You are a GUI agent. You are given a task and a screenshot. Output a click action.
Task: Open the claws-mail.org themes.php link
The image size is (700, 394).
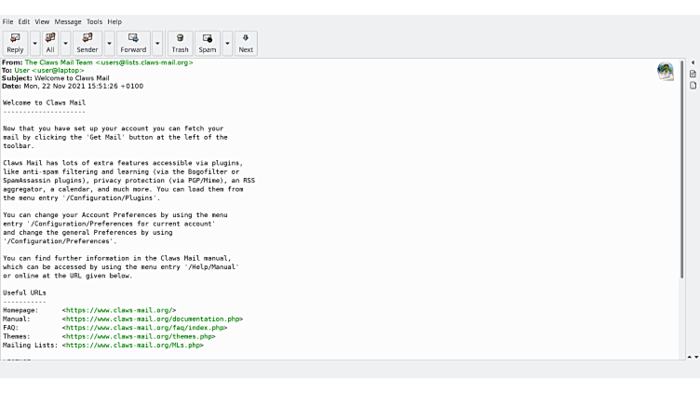[139, 336]
